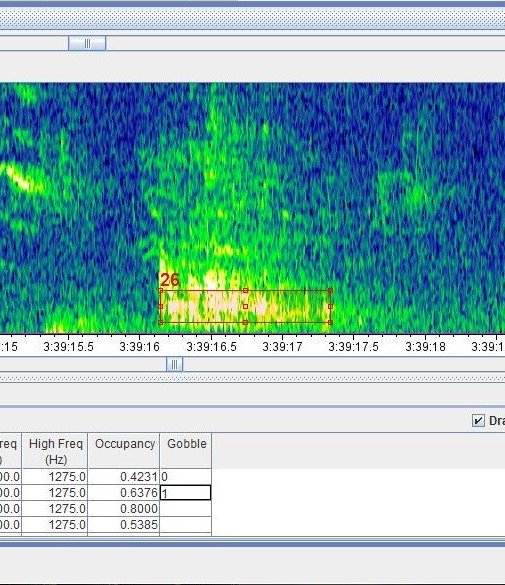Click bottom-left corner handle of selection 26

point(161,322)
